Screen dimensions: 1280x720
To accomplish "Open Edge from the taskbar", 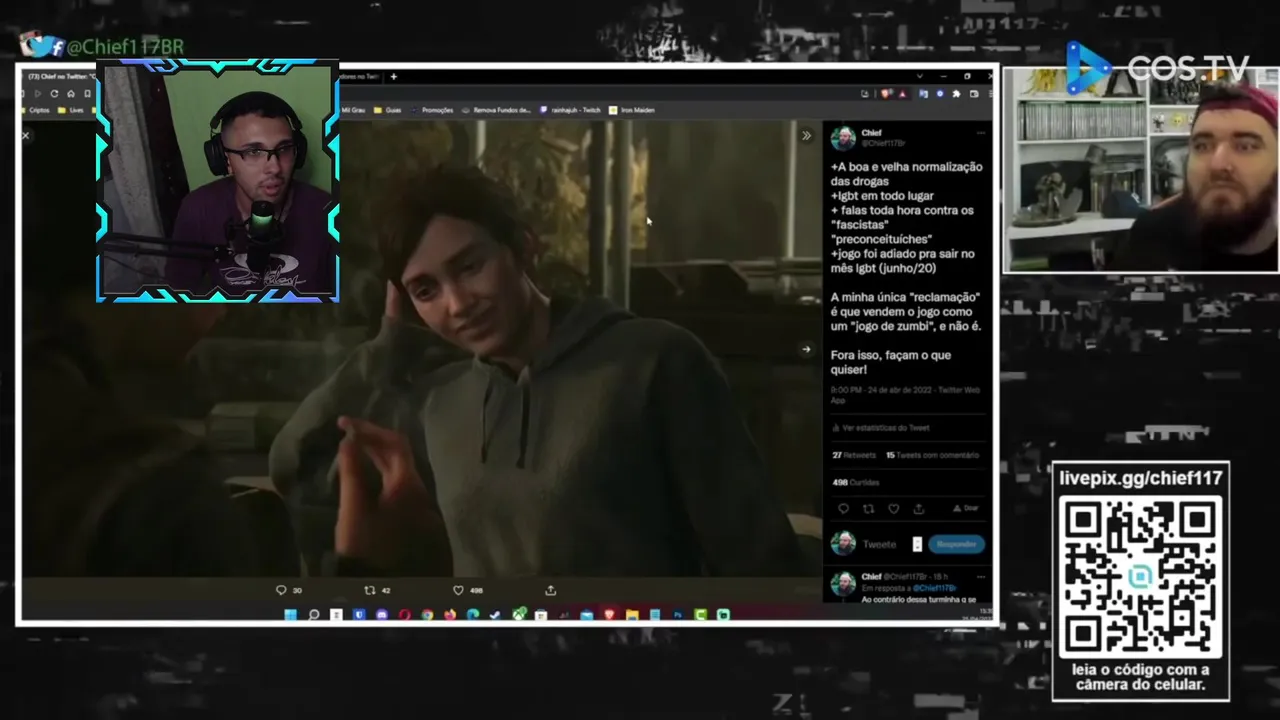I will coord(473,615).
